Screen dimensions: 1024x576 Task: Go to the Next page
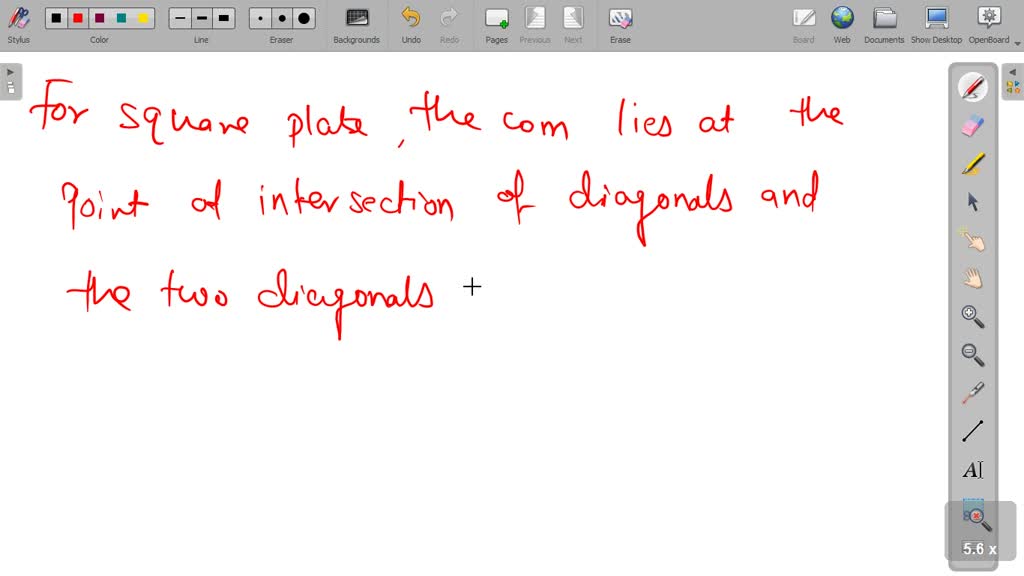tap(573, 25)
